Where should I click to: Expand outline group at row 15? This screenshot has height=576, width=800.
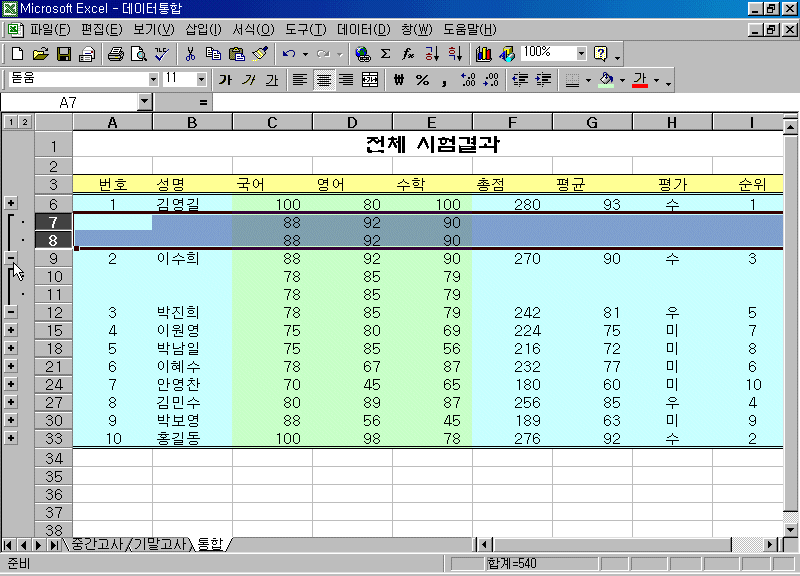[x=11, y=330]
